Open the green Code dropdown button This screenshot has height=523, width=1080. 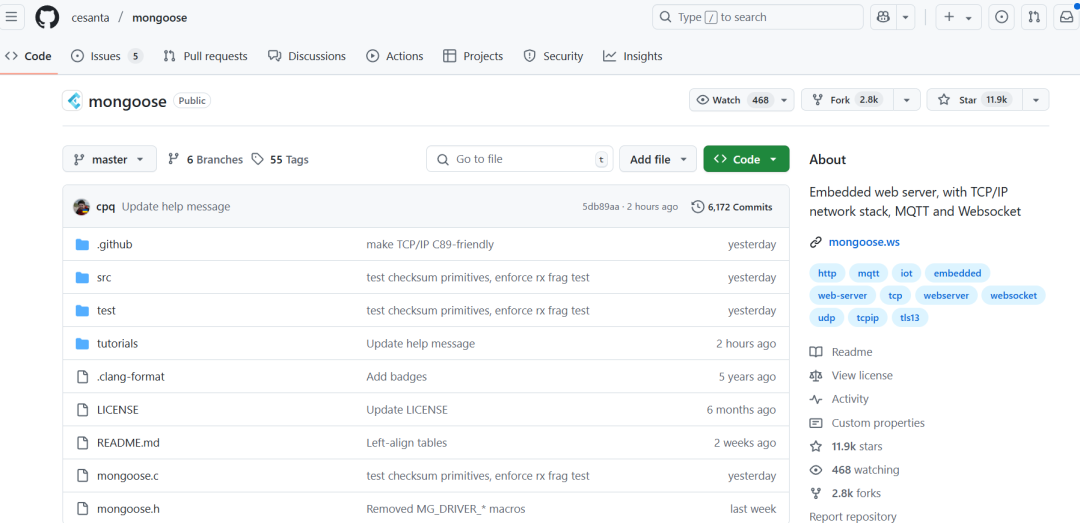746,159
